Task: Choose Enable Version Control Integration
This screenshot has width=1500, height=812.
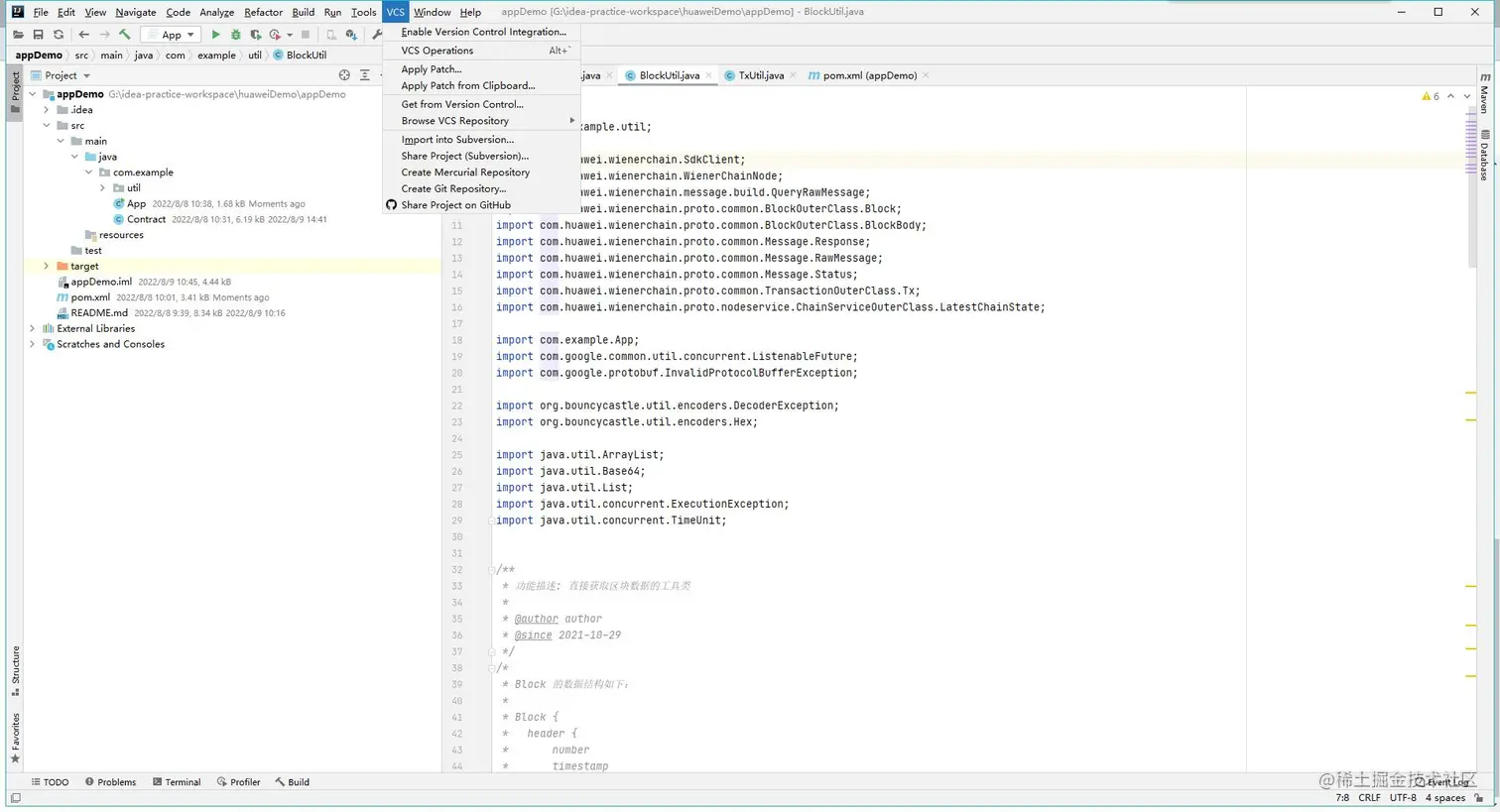Action: coord(481,32)
